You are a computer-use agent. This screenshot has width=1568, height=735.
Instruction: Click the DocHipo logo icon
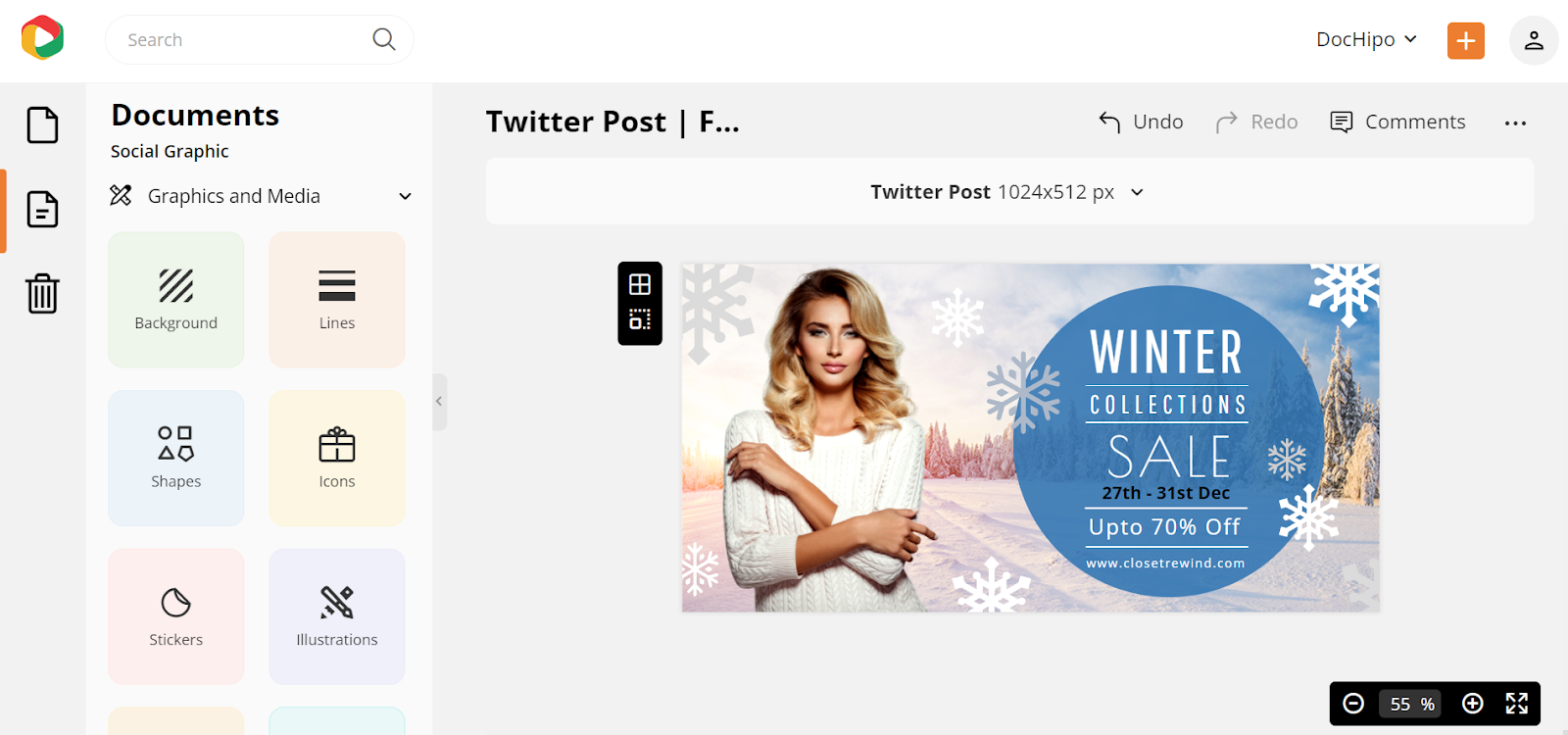42,38
